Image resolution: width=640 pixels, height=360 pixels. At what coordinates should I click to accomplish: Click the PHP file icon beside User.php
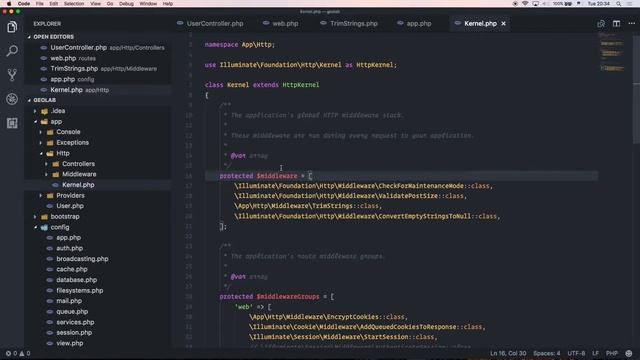tap(50, 206)
